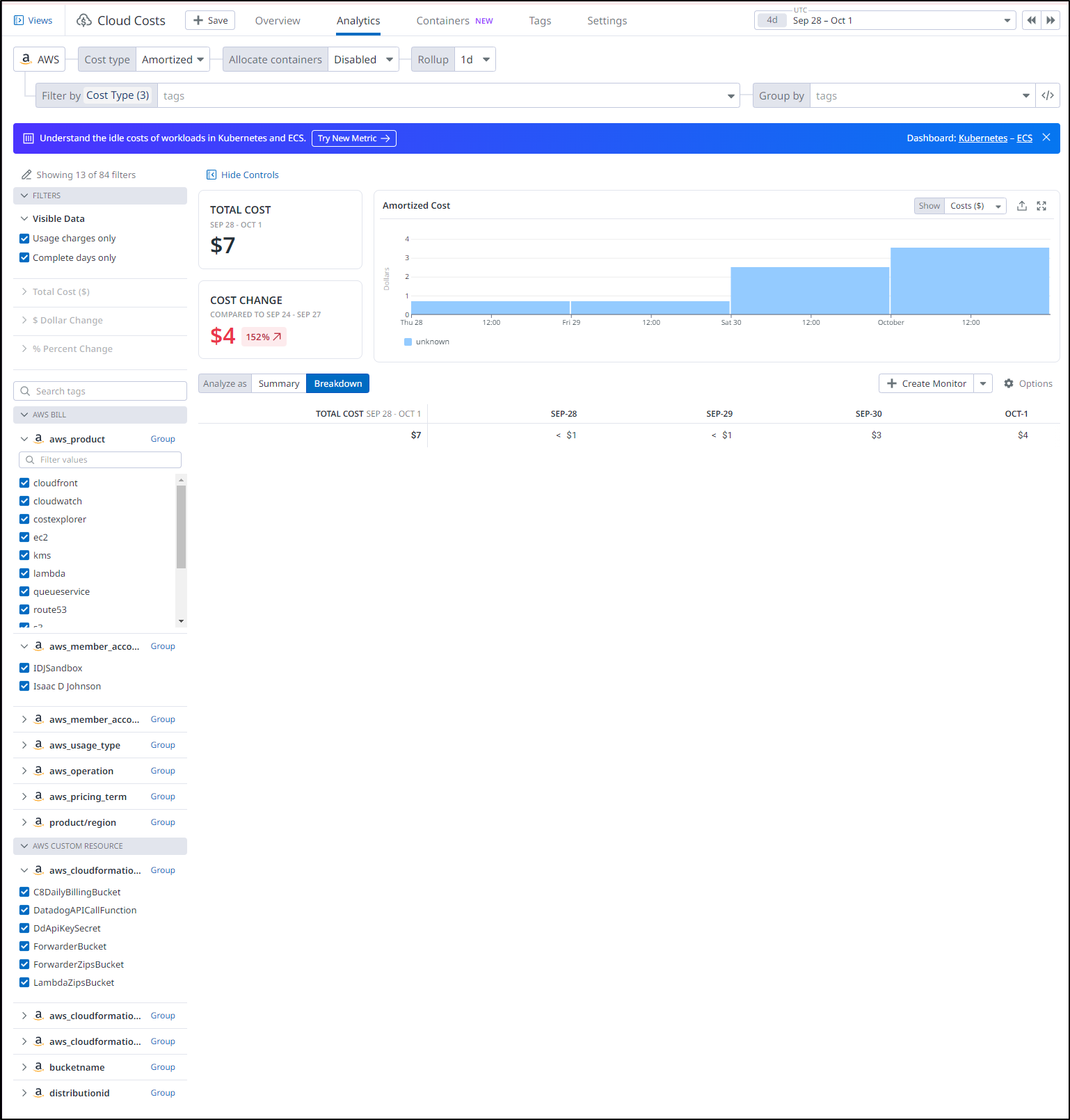This screenshot has height=1120, width=1070.
Task: Switch to the Settings tab
Action: click(607, 21)
